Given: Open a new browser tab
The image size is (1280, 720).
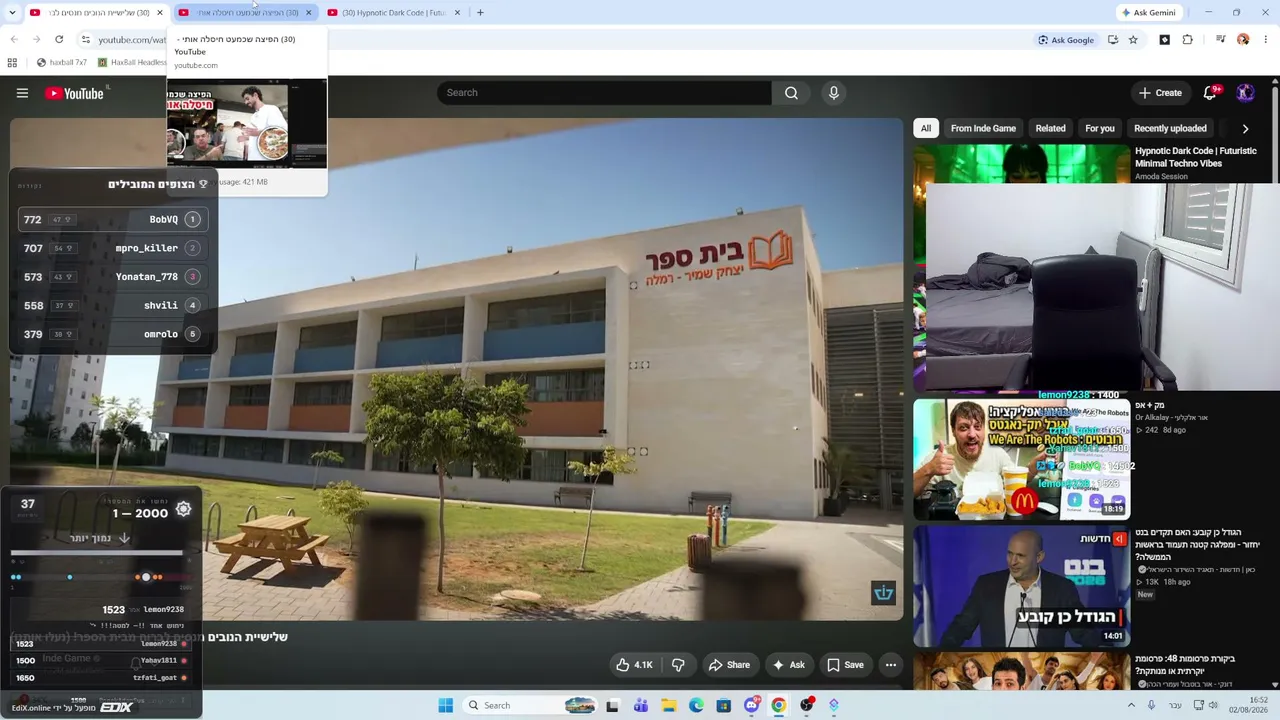Looking at the screenshot, I should point(480,13).
